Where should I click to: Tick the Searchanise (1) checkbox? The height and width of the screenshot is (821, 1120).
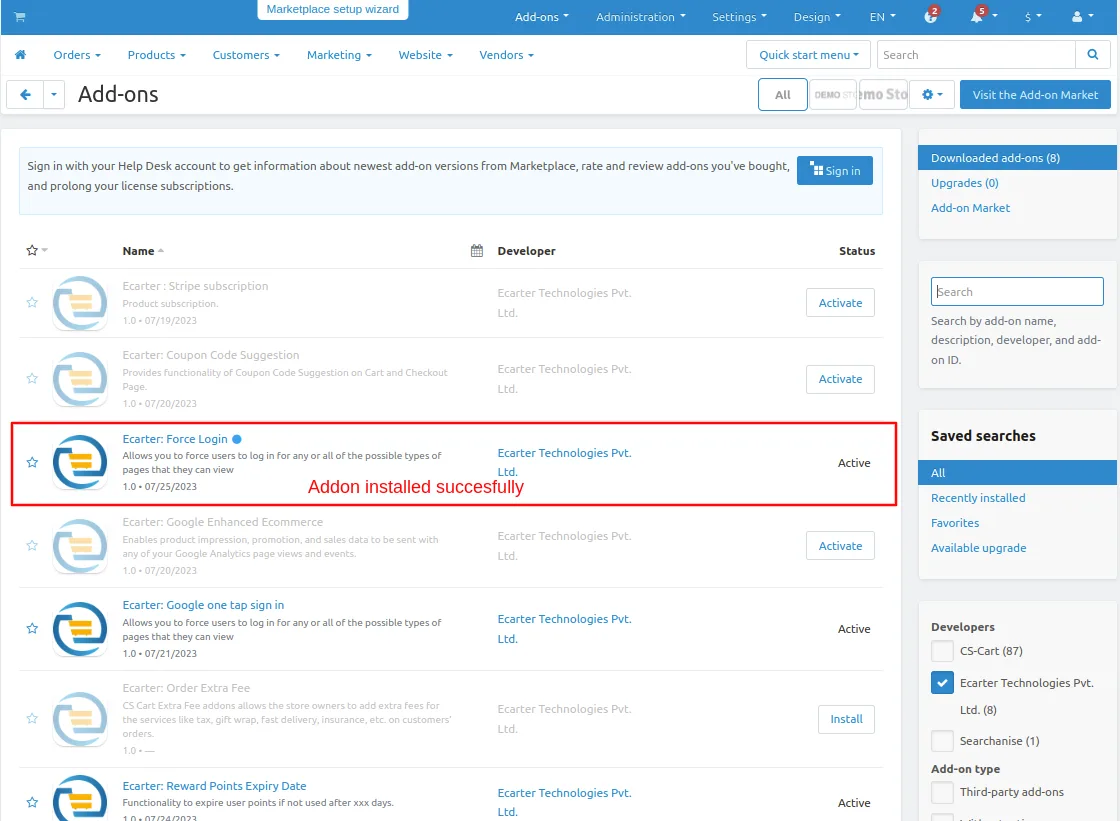point(942,741)
